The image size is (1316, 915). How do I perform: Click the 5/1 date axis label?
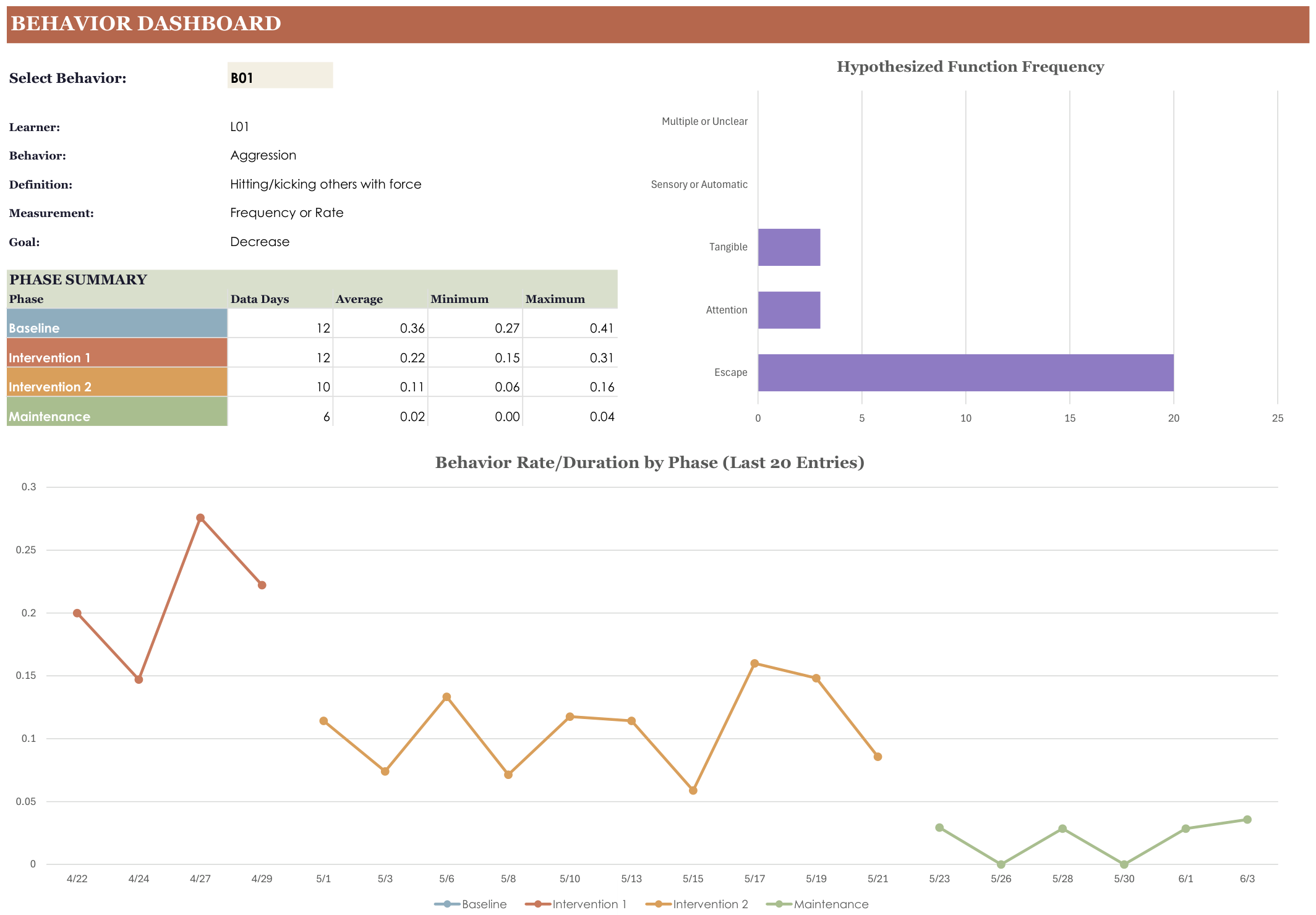coord(323,879)
